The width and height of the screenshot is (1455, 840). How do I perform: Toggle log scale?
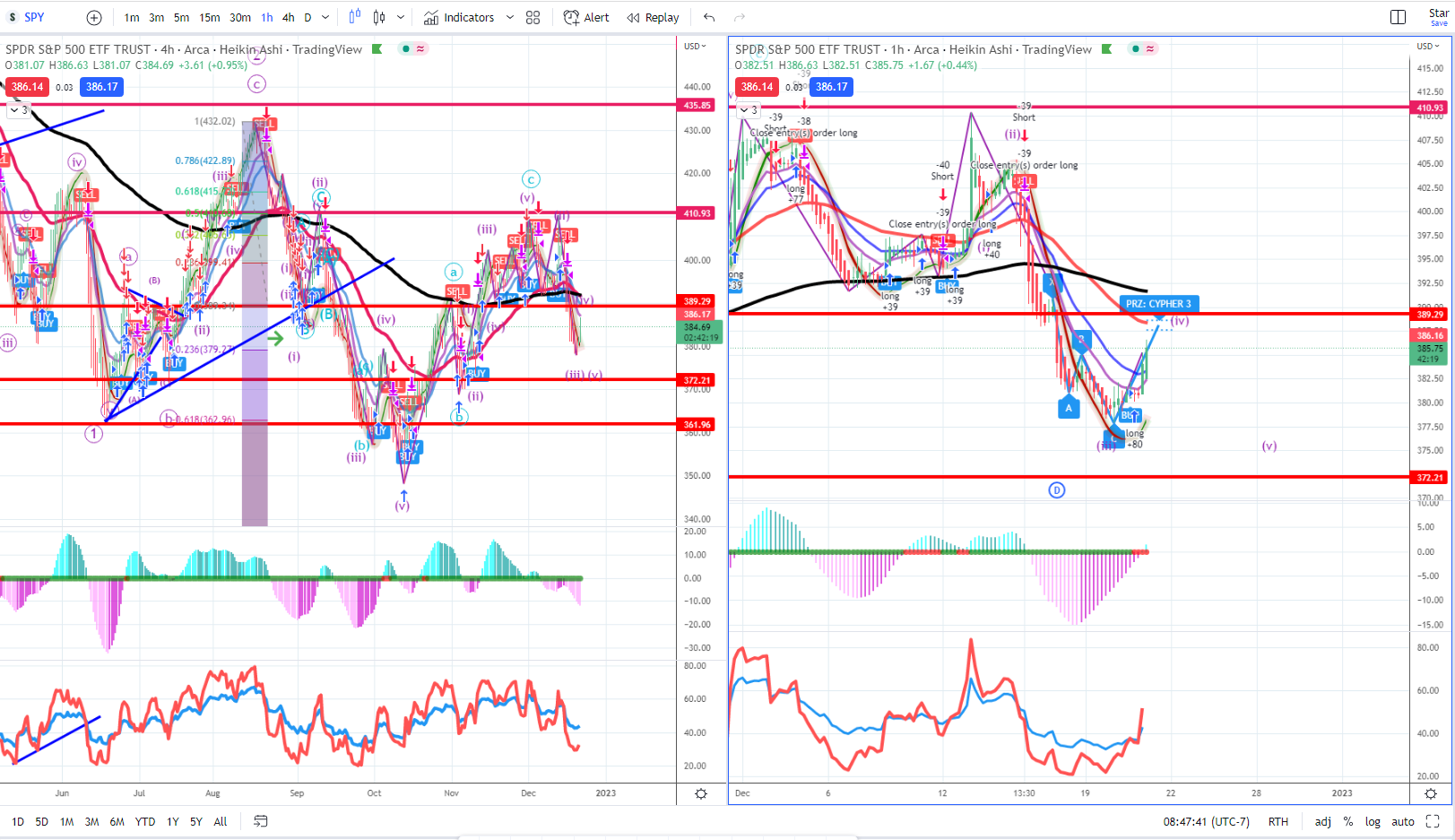click(1373, 822)
